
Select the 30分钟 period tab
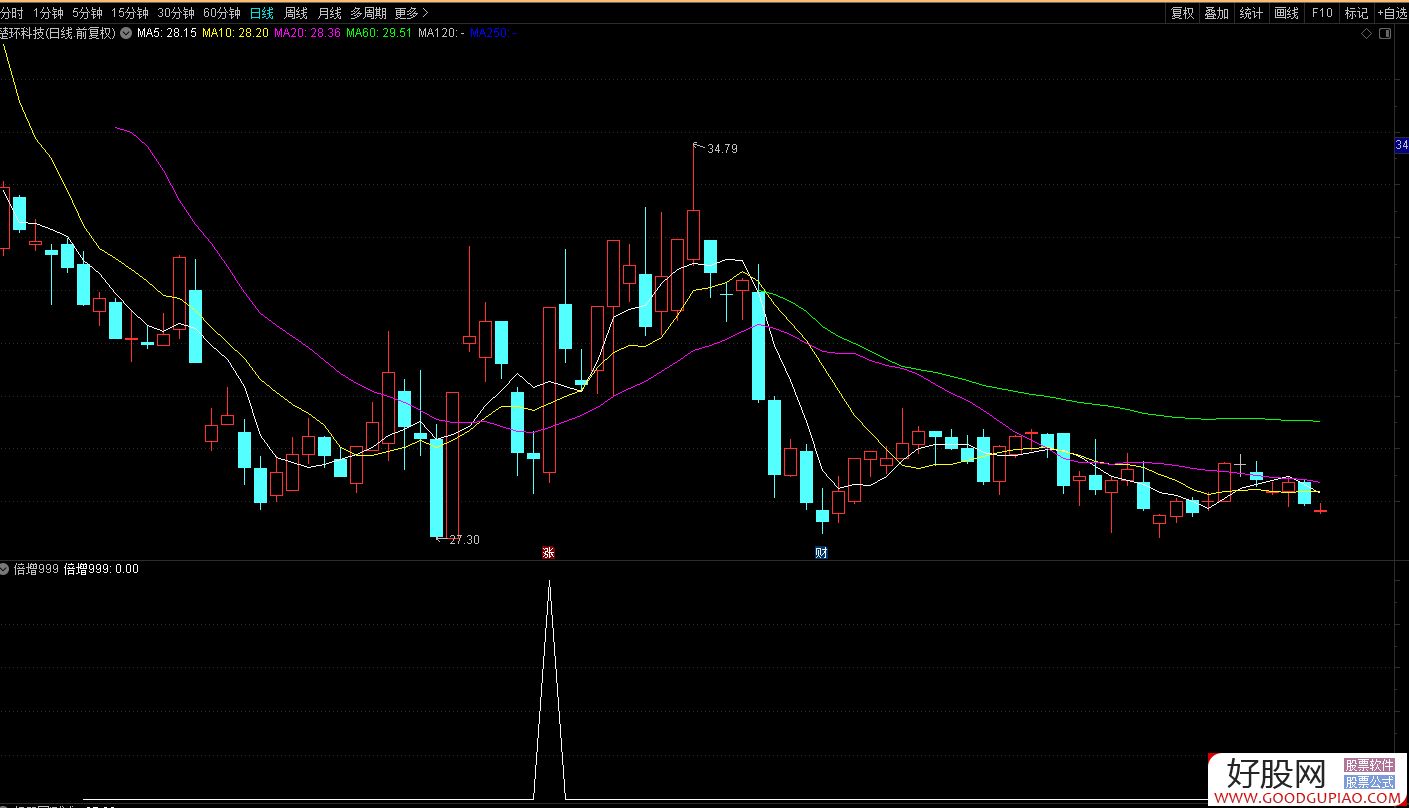(175, 13)
